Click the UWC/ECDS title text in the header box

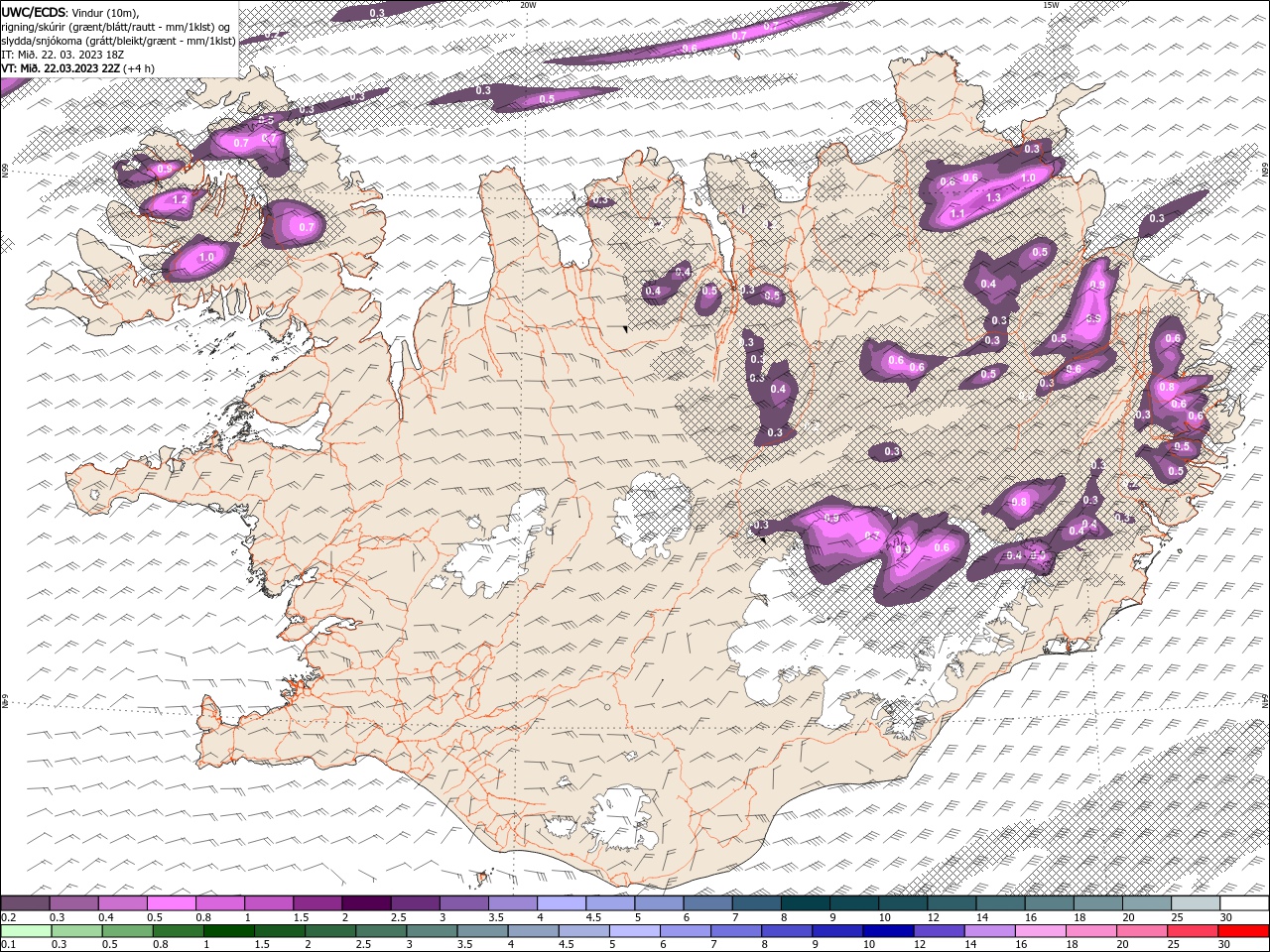(x=35, y=12)
